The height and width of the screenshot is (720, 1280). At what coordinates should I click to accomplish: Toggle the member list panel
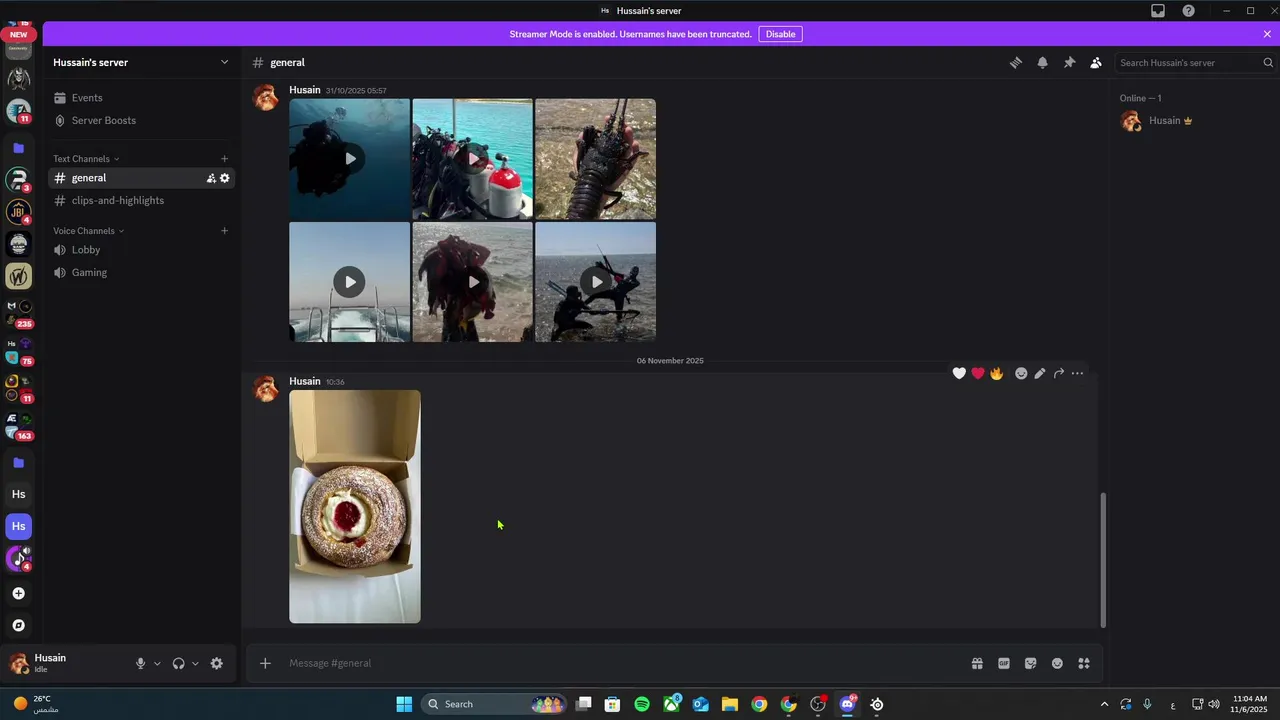1096,62
